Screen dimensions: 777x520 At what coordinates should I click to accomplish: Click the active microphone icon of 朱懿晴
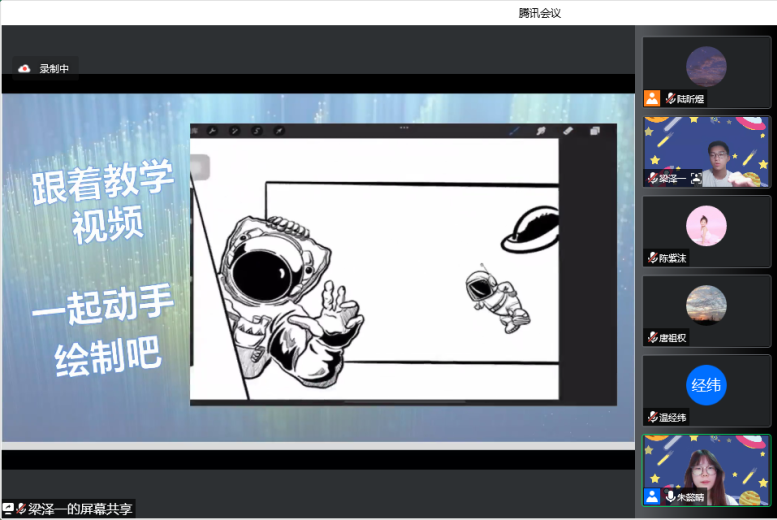[670, 496]
